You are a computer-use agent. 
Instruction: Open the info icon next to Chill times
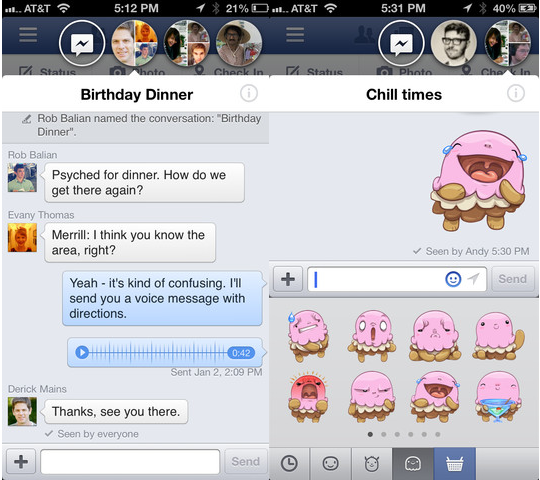516,93
